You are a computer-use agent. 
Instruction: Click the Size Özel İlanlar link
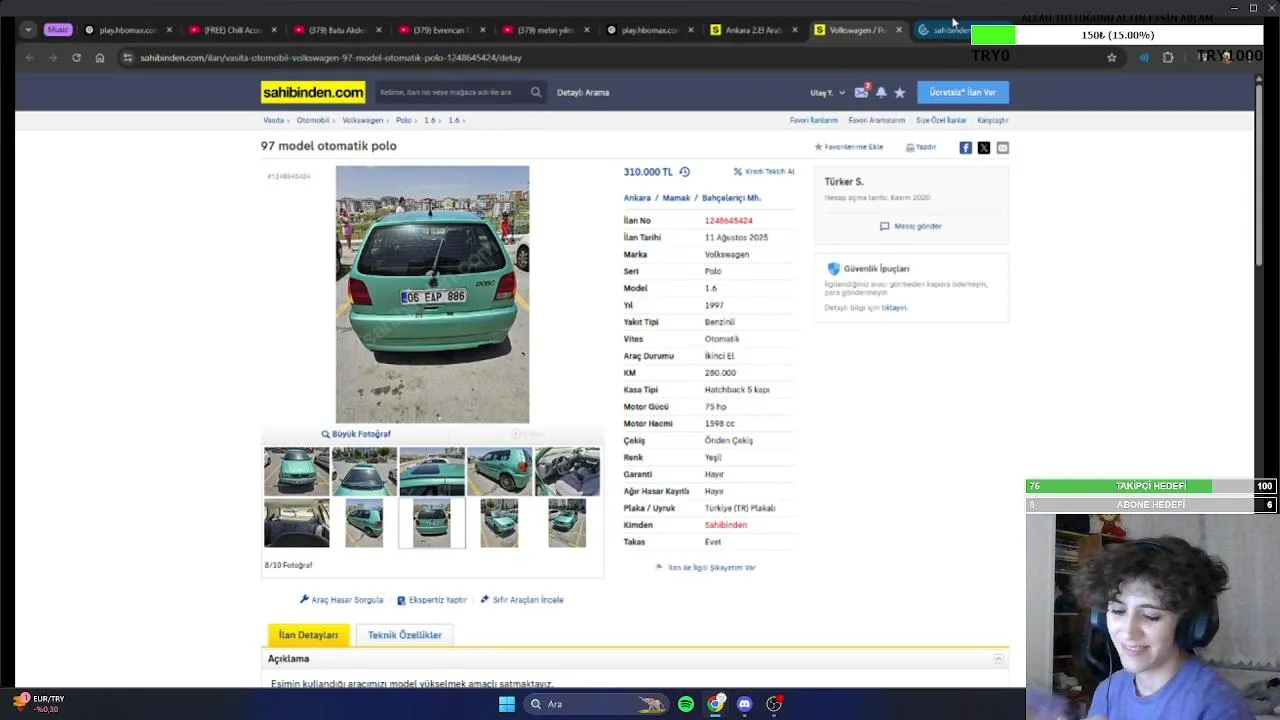tap(941, 120)
